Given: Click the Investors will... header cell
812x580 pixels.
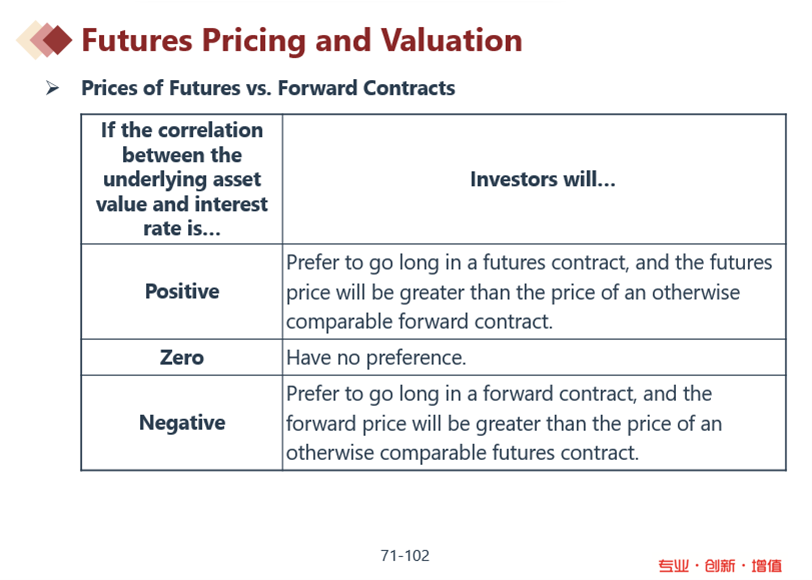Looking at the screenshot, I should (534, 179).
